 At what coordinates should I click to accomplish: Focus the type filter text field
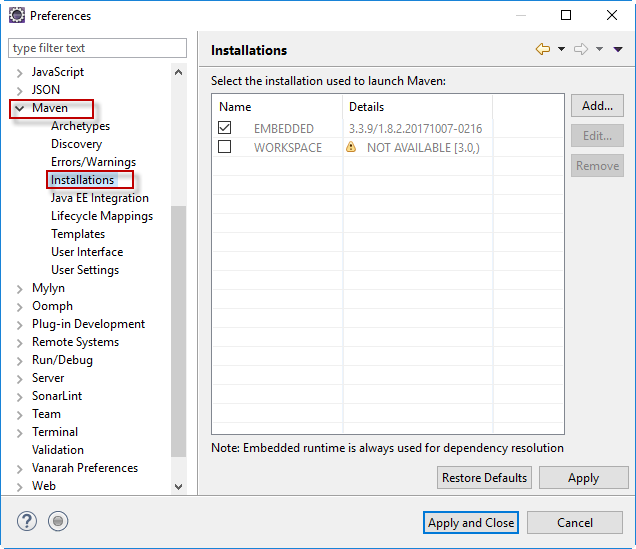point(97,48)
